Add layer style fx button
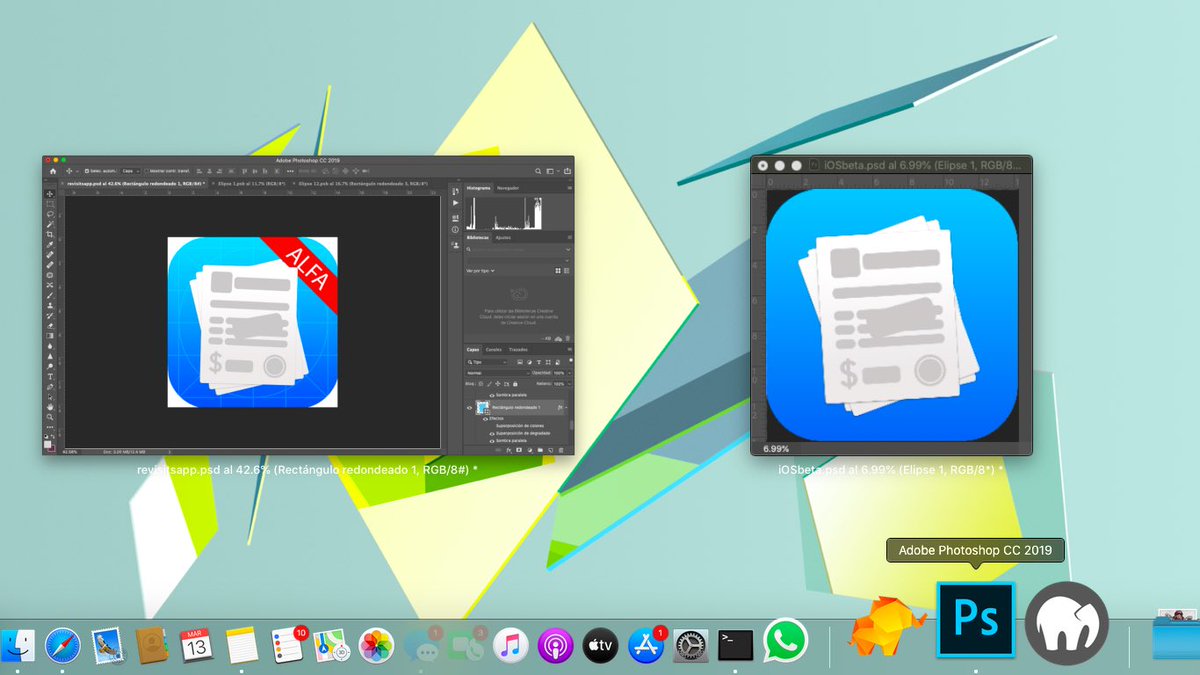The height and width of the screenshot is (675, 1200). click(509, 450)
